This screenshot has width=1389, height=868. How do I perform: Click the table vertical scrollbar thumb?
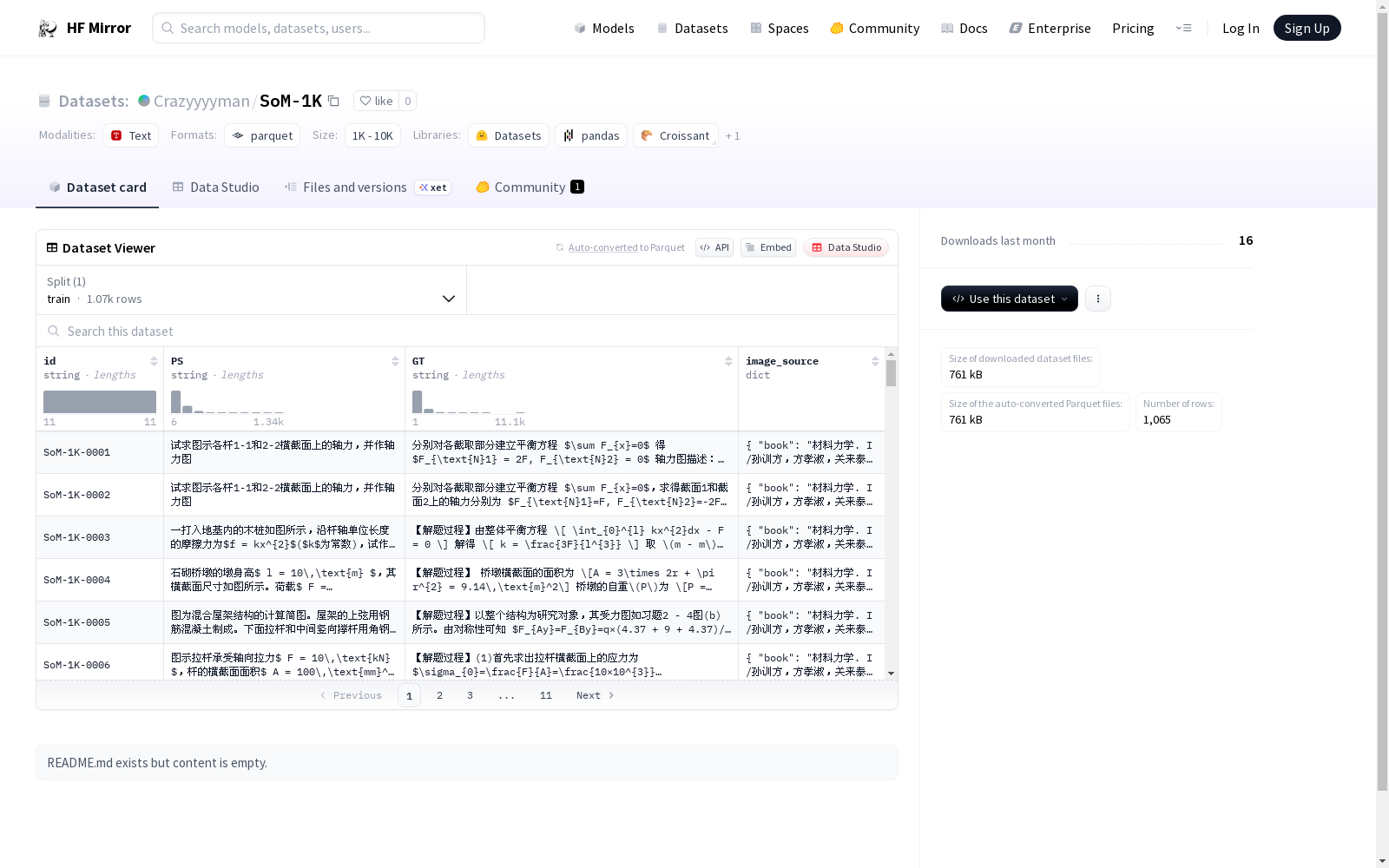tap(891, 373)
